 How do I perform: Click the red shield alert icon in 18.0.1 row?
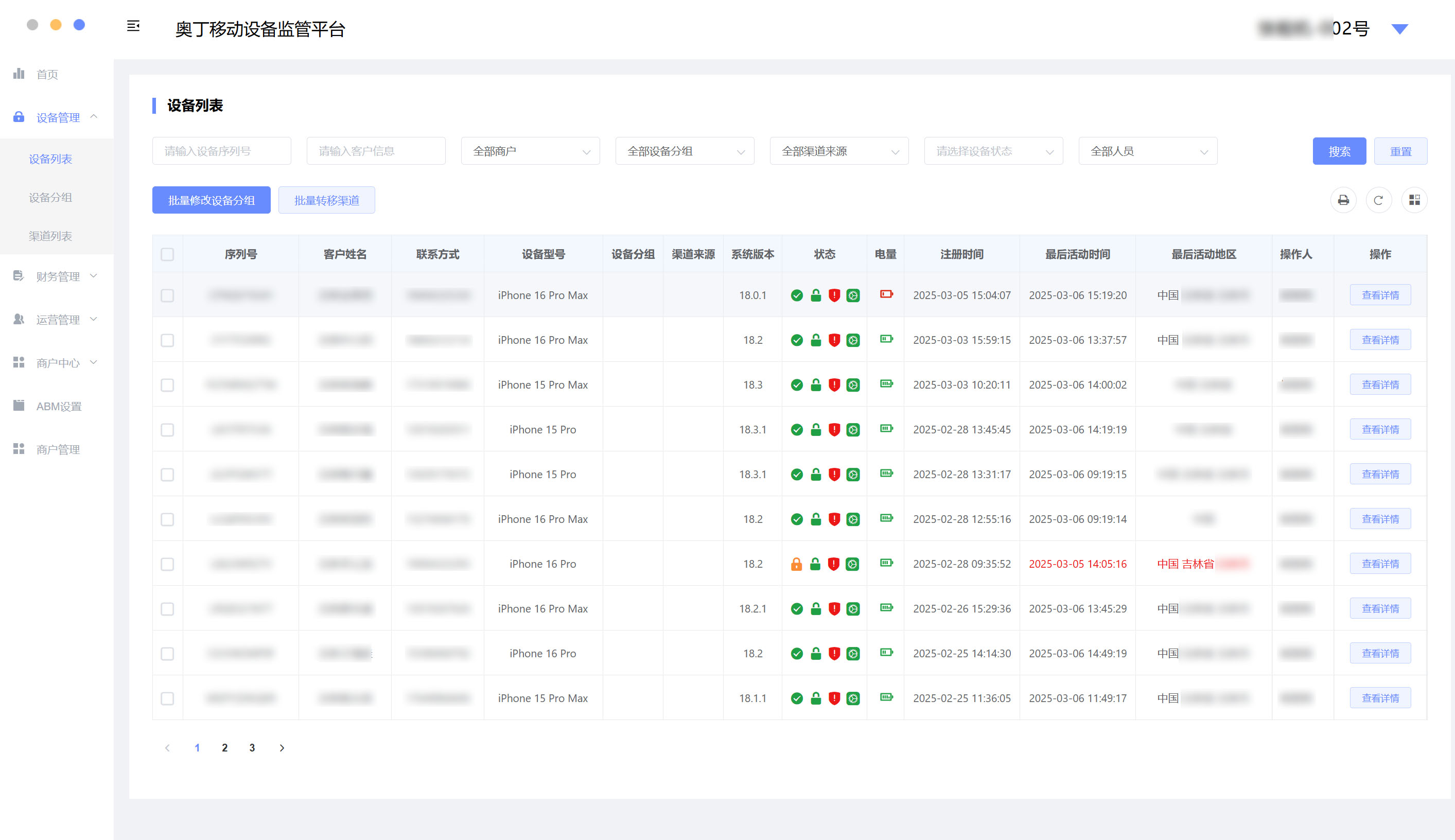(x=834, y=295)
